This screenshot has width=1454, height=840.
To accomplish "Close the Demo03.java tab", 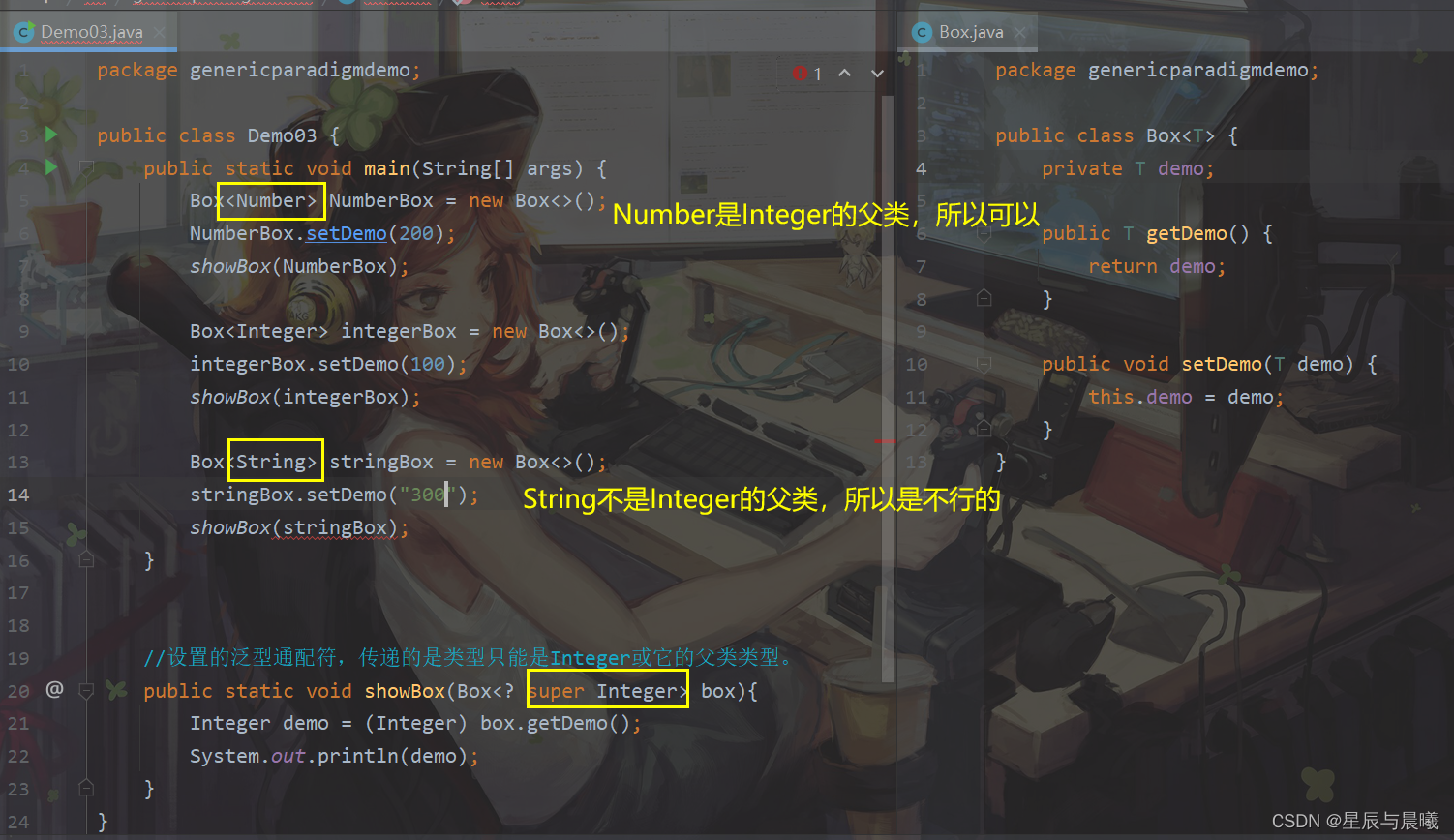I will (x=159, y=32).
